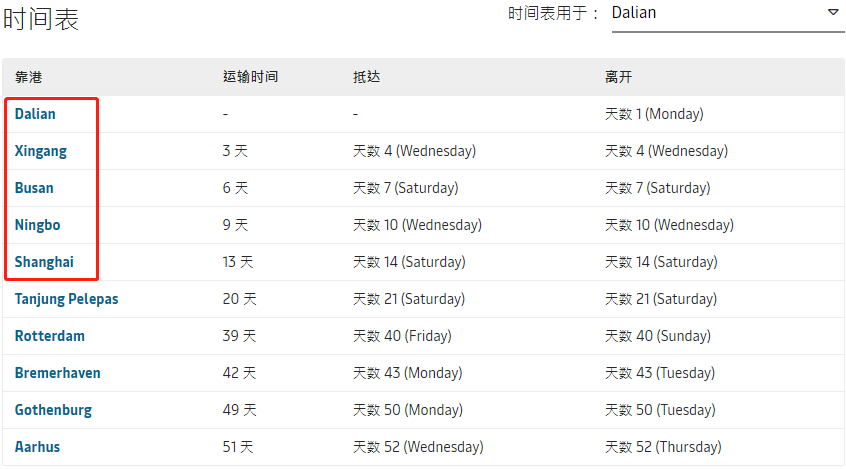Click the Ningbo port link
846x469 pixels.
point(37,225)
